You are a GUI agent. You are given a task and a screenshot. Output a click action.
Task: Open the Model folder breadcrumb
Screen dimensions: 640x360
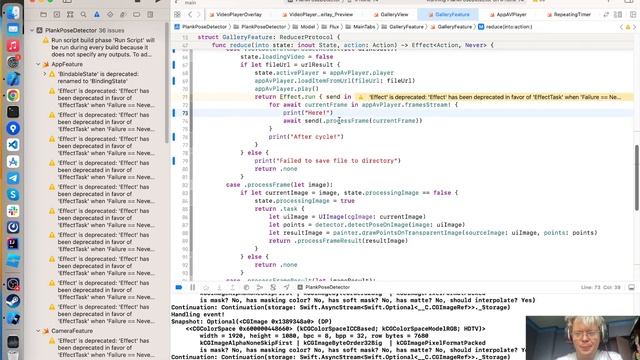tap(304, 27)
